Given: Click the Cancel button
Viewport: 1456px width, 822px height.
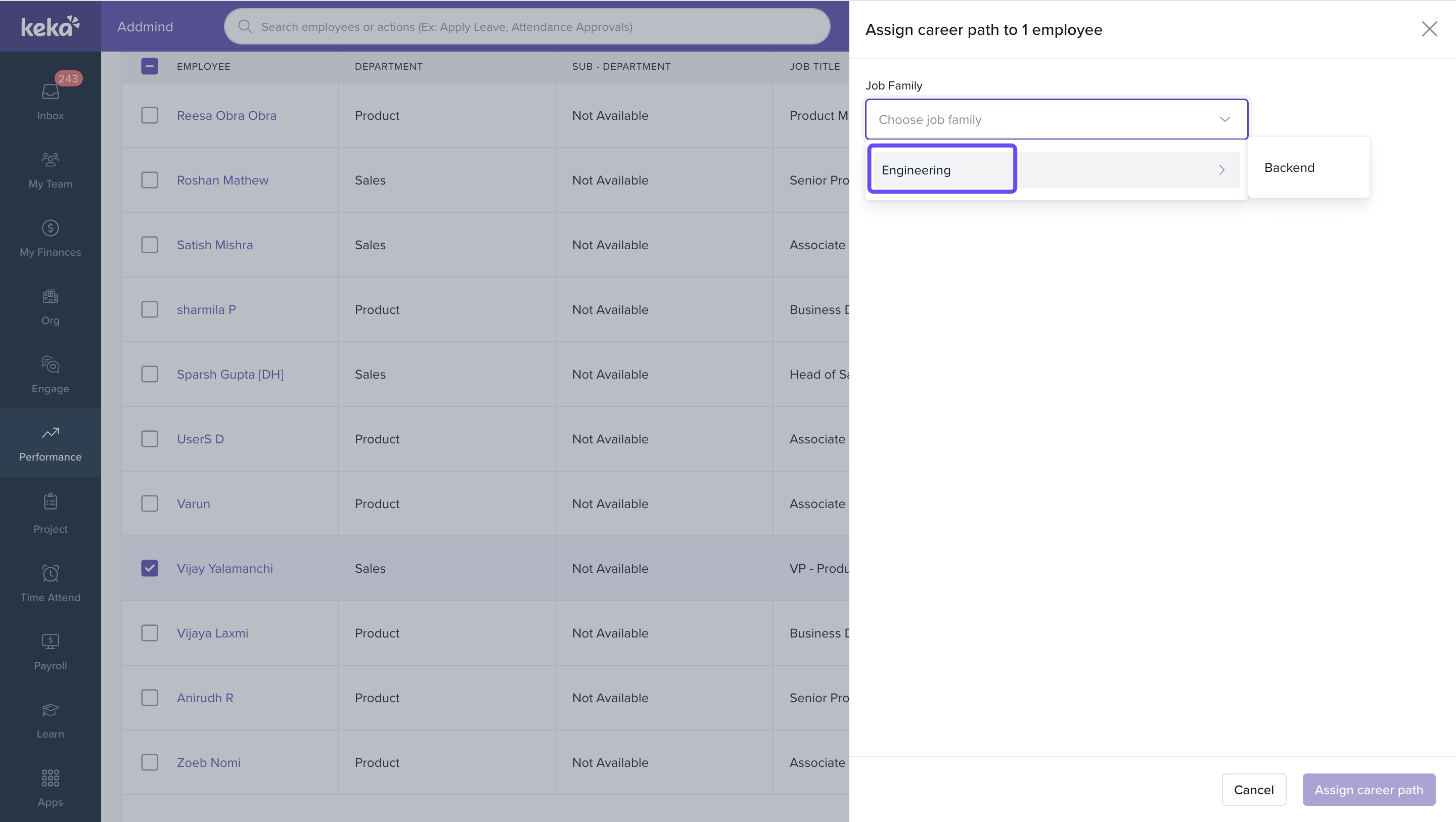Looking at the screenshot, I should (x=1253, y=789).
